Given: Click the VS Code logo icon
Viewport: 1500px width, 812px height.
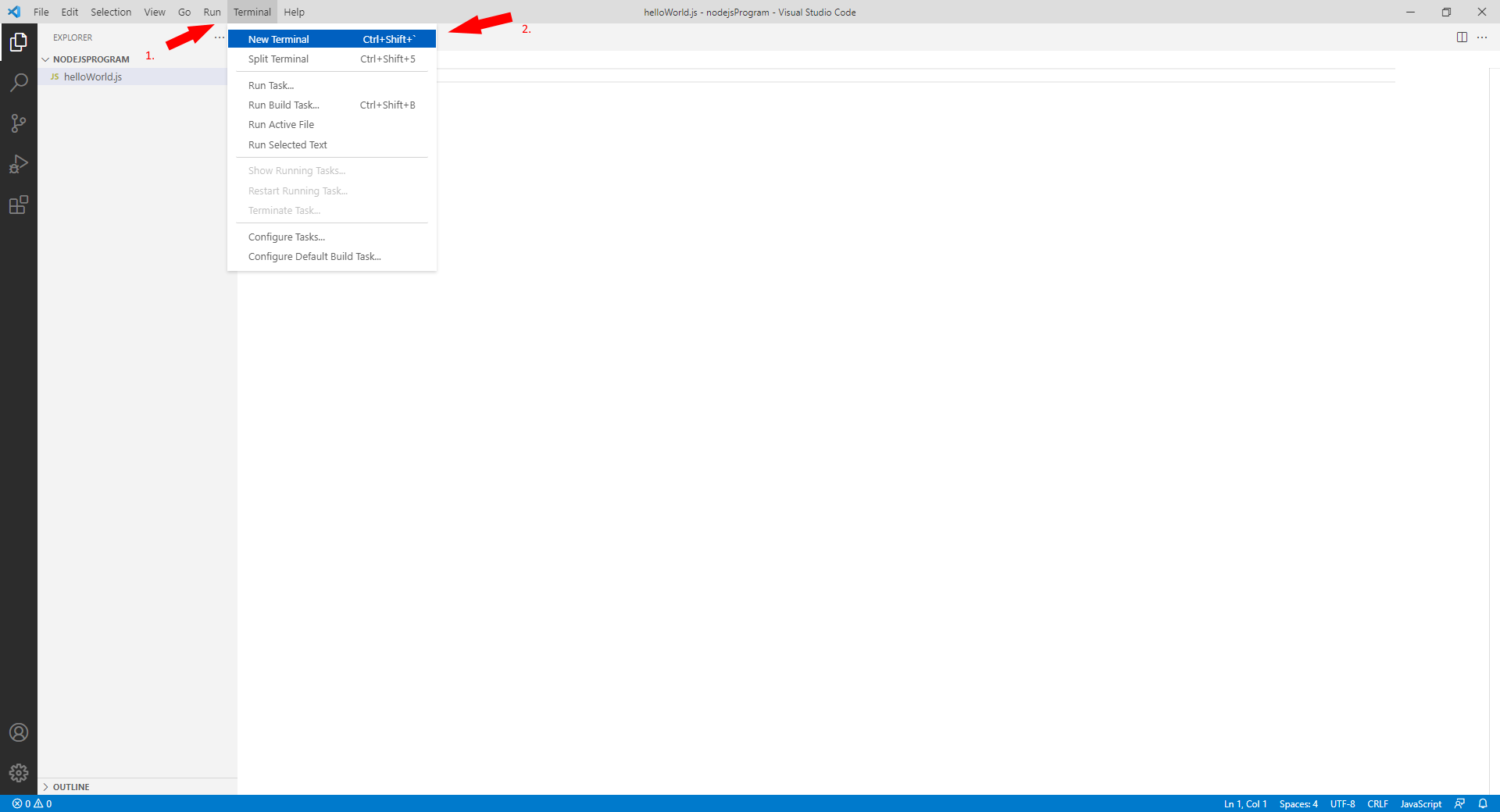Looking at the screenshot, I should point(14,12).
